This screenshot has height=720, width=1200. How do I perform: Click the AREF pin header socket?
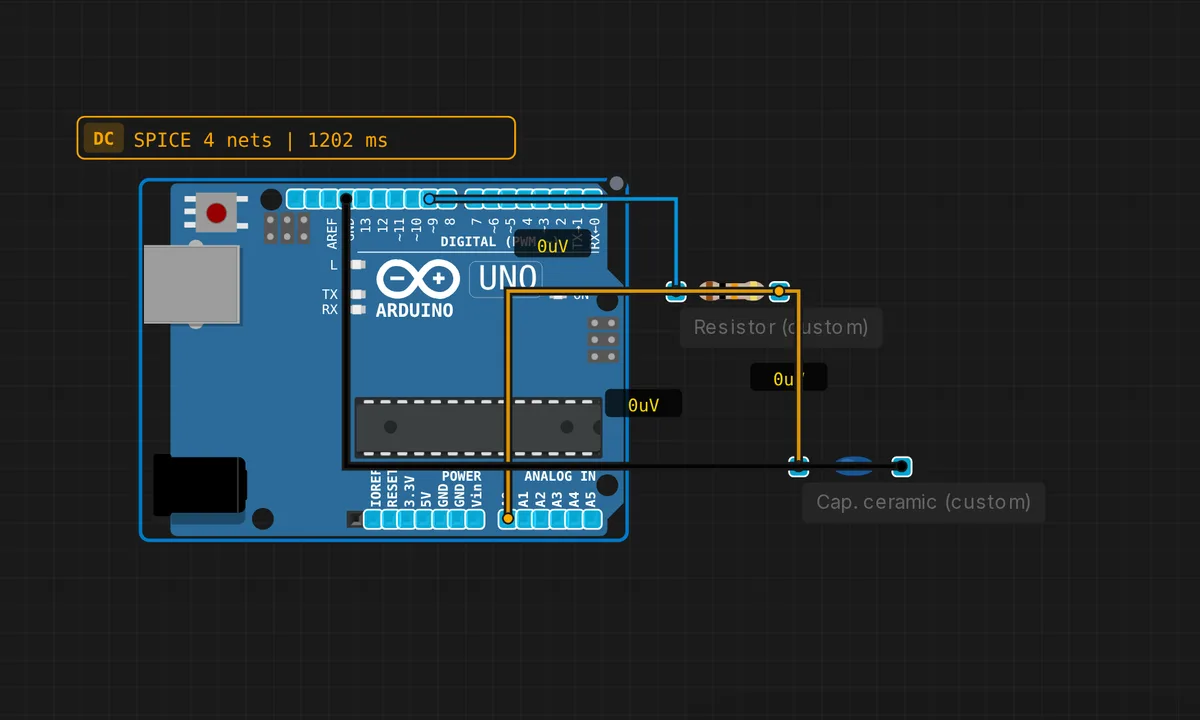coord(330,199)
